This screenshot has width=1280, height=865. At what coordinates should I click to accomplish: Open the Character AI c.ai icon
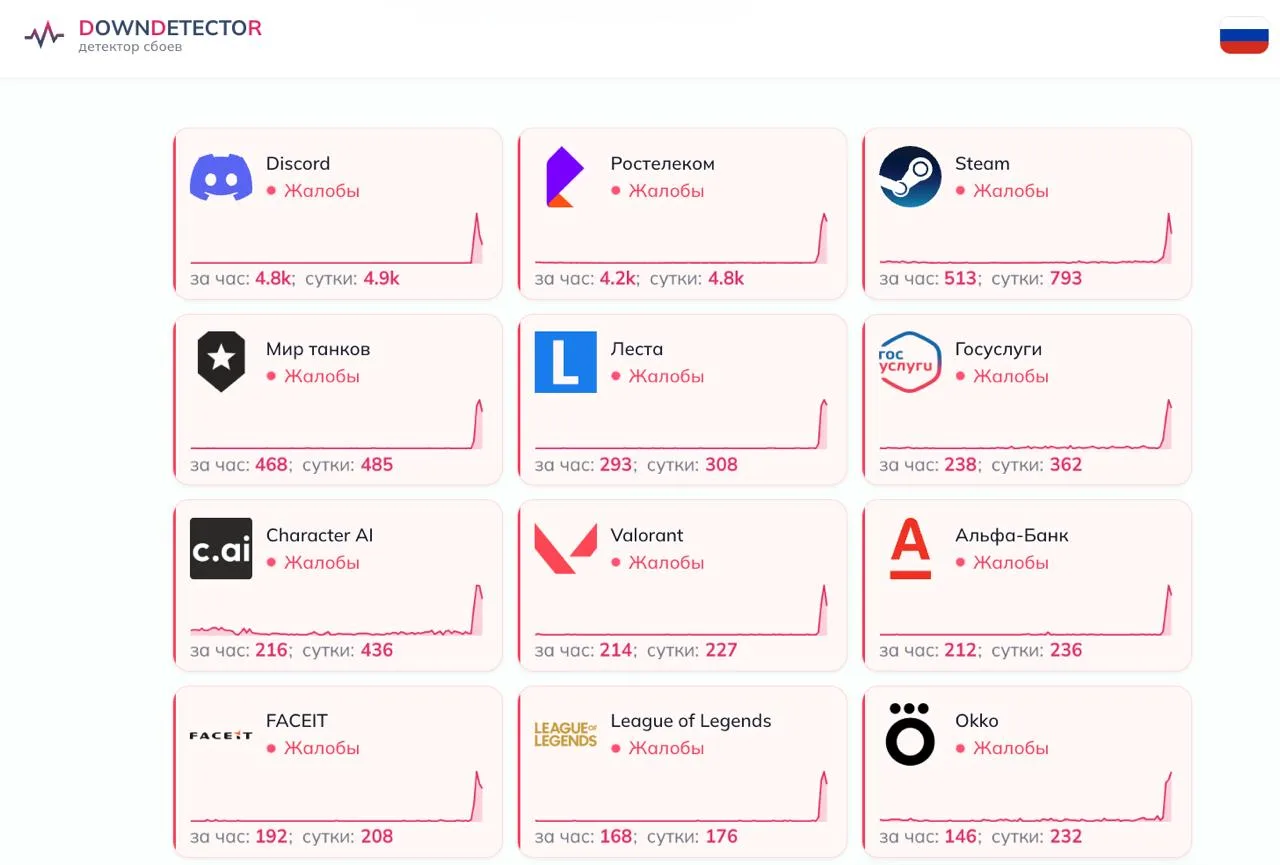[x=221, y=548]
